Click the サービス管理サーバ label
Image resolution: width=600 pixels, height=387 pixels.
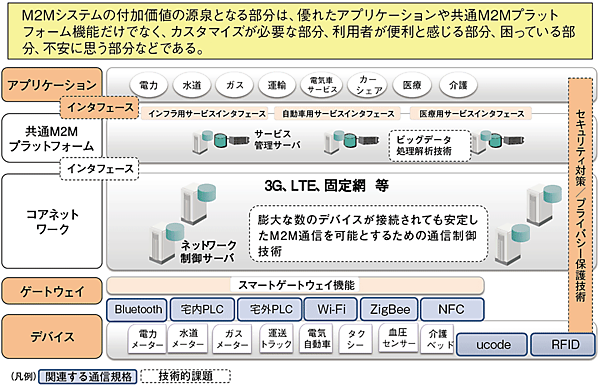tap(277, 140)
